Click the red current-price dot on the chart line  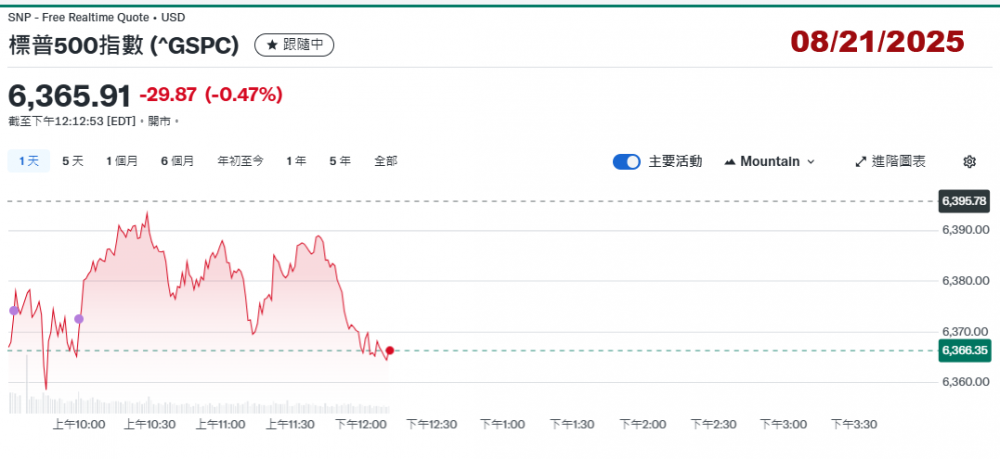(389, 350)
